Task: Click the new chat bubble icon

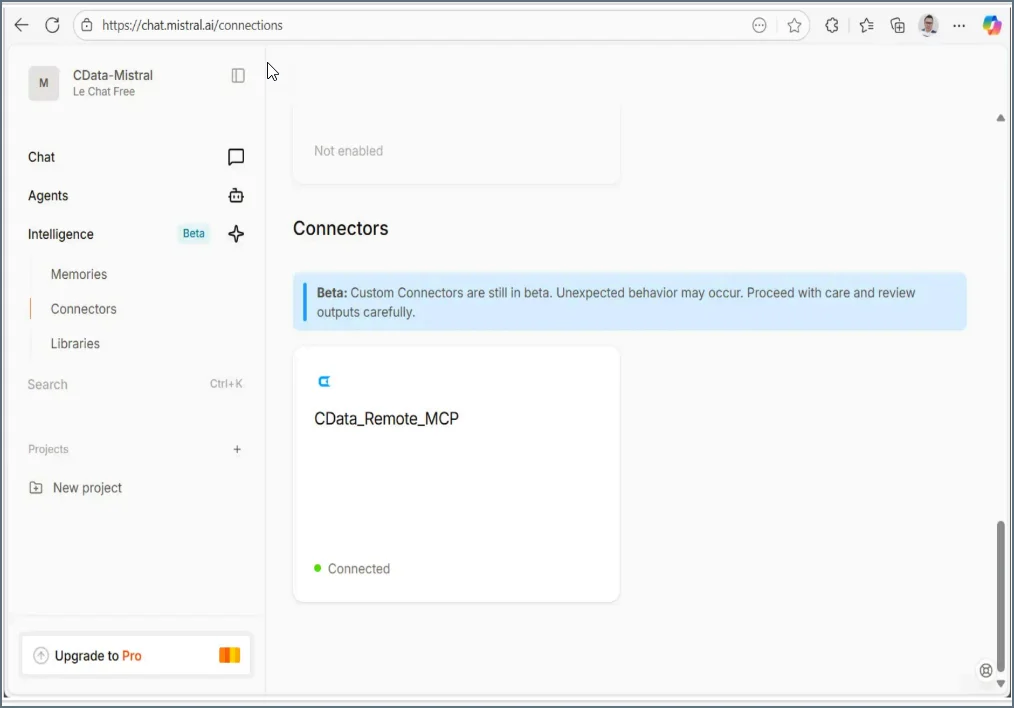Action: (x=236, y=157)
